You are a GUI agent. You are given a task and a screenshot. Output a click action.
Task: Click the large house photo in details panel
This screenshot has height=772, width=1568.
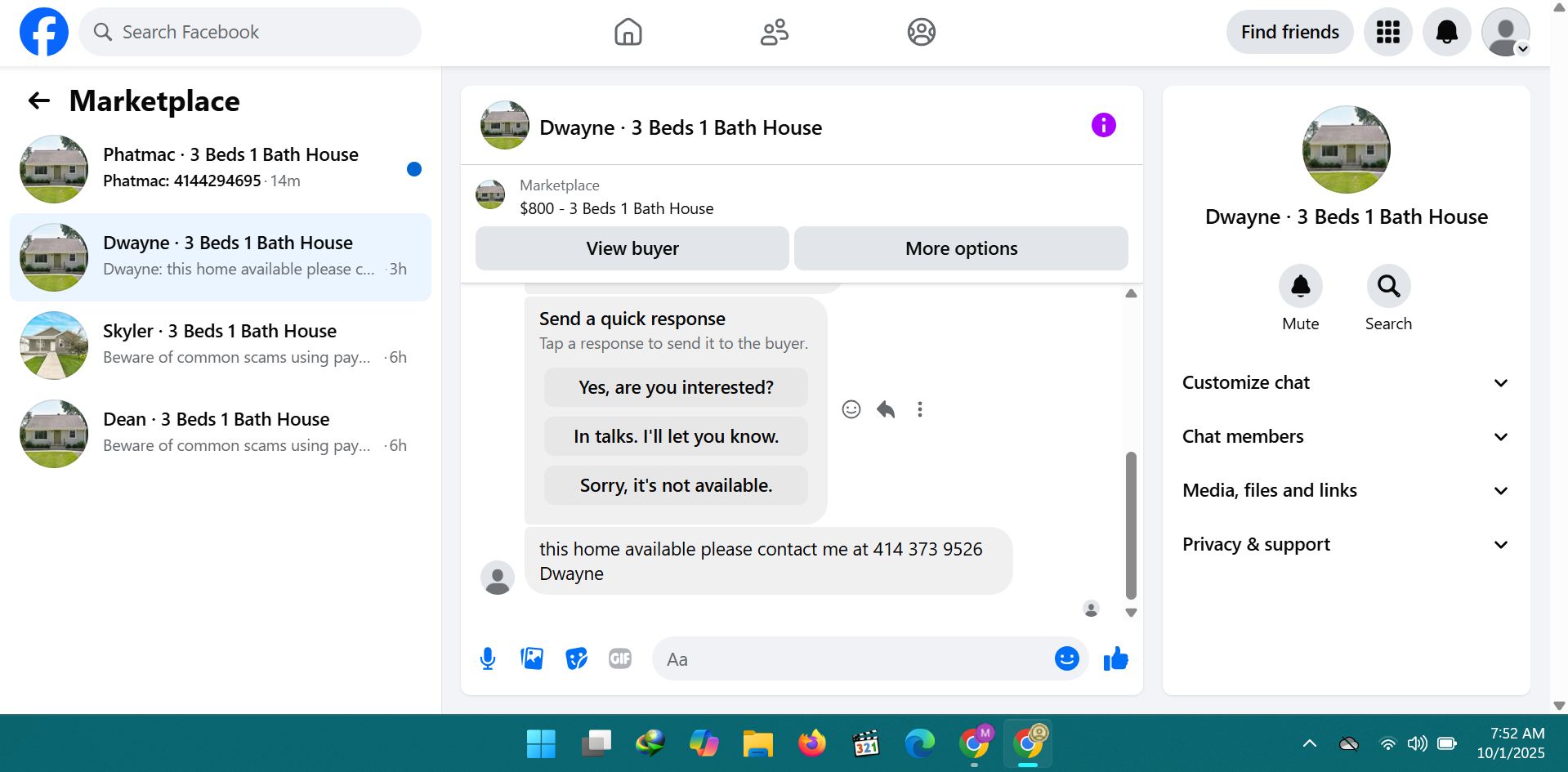(1346, 149)
